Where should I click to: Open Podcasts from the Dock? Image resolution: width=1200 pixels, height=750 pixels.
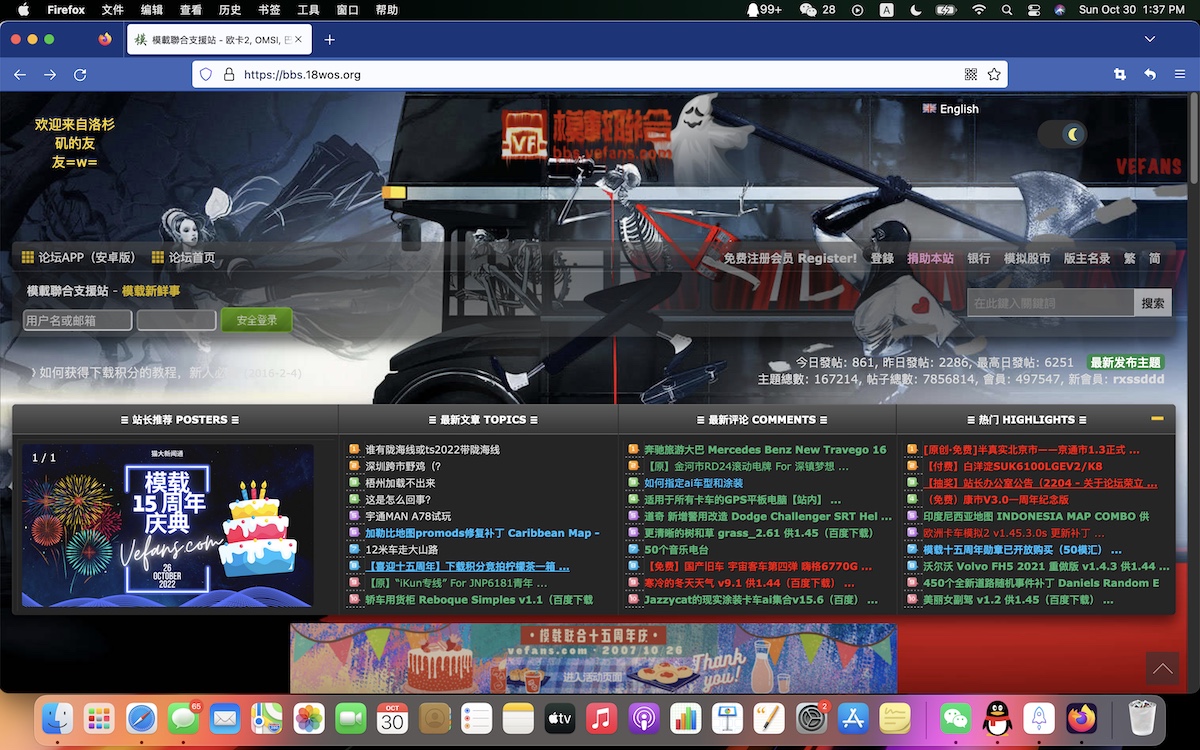coord(644,718)
